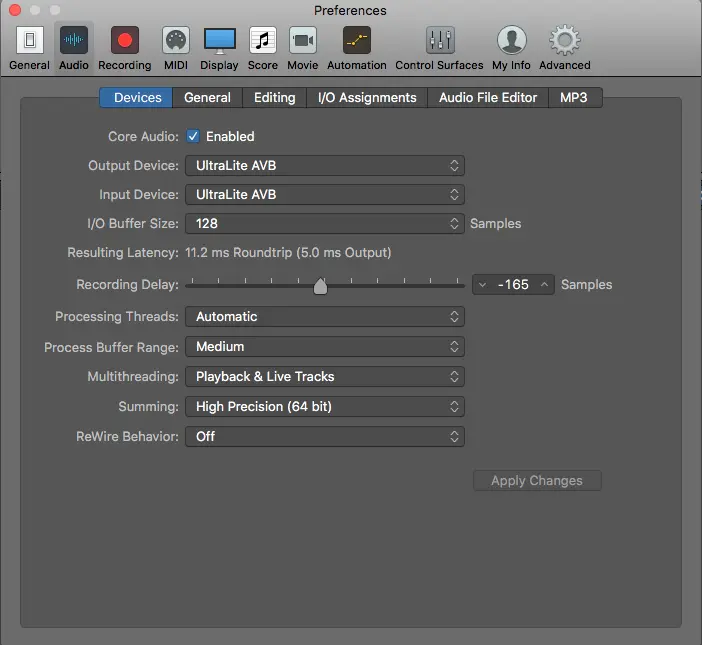Open Score preferences music note icon

pos(263,40)
